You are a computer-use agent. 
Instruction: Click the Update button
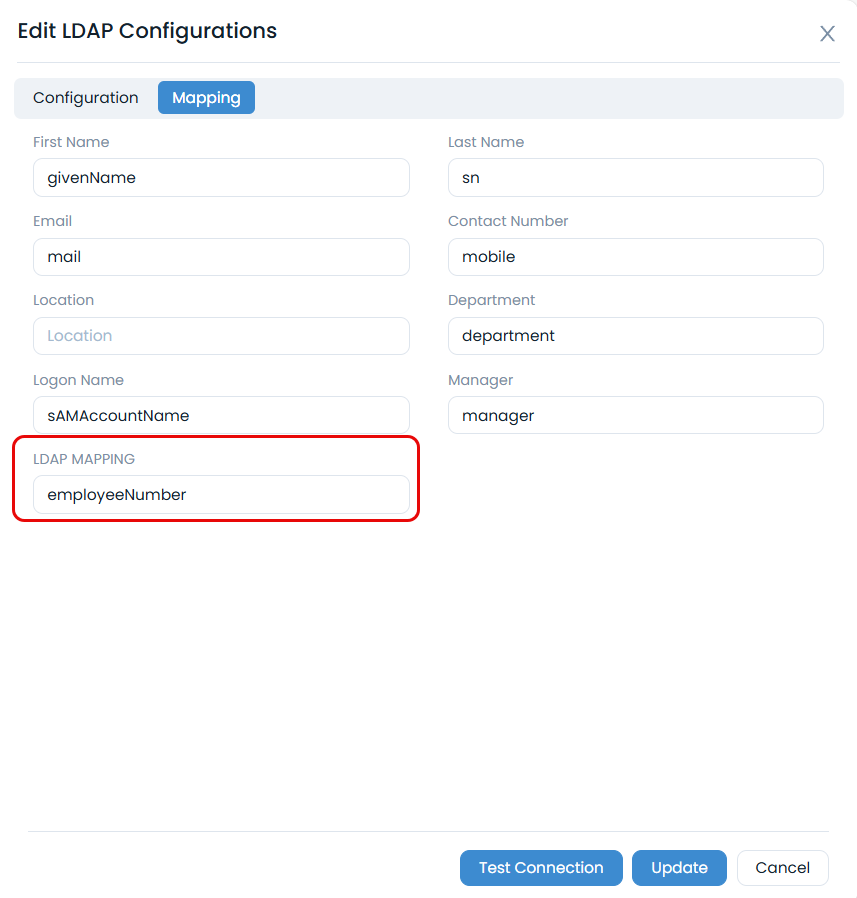point(679,868)
